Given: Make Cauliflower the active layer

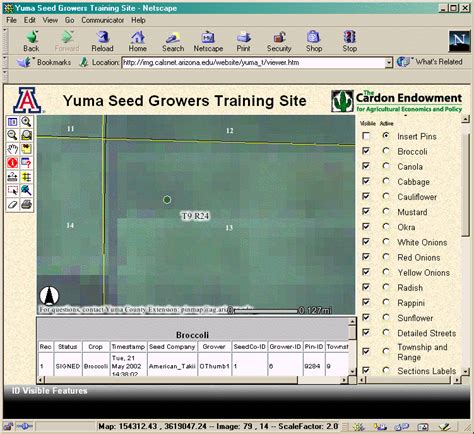Looking at the screenshot, I should 386,196.
